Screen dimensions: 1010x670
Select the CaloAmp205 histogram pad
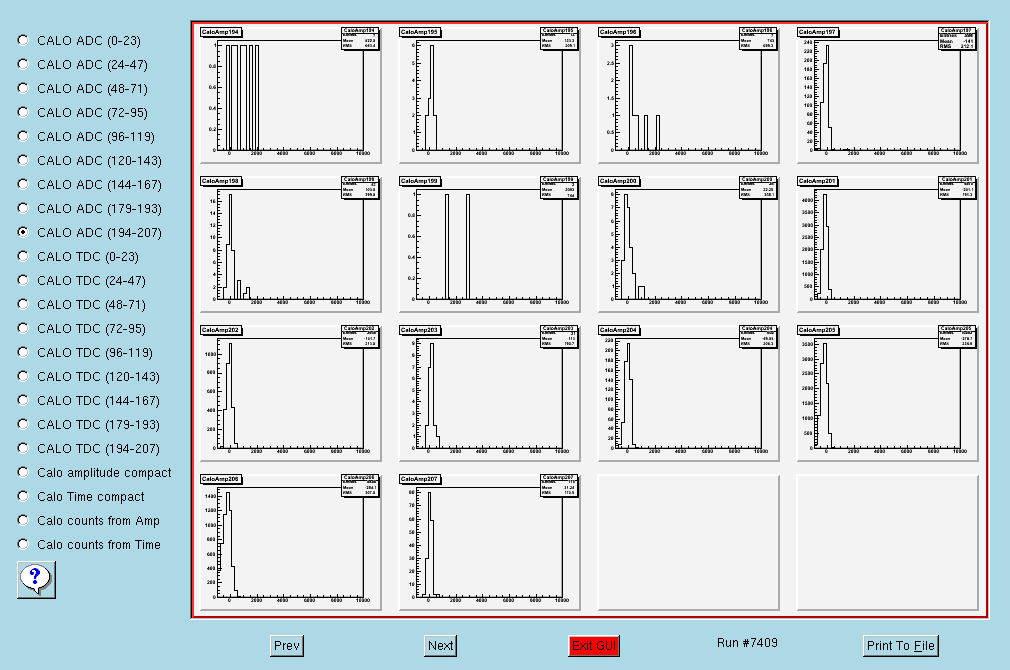tap(888, 393)
